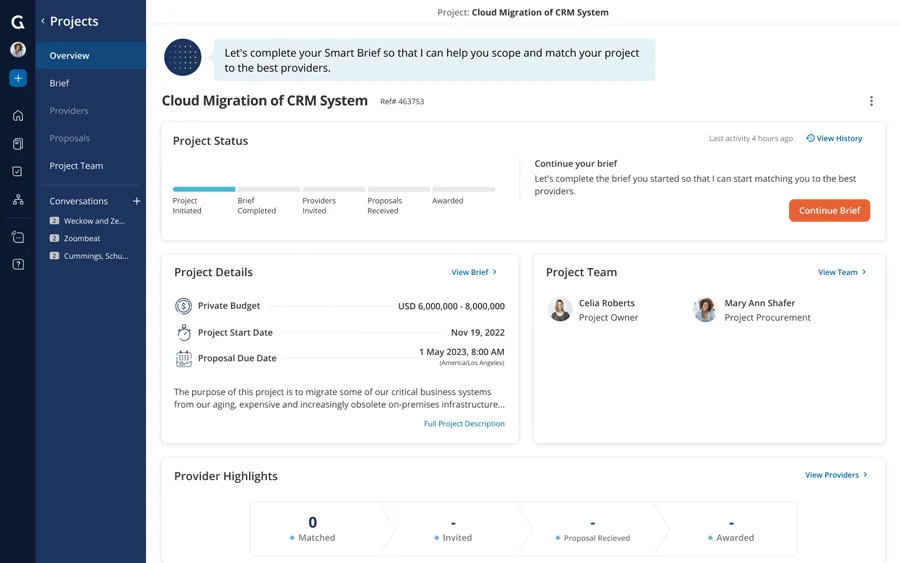Open View Team in Project Team card
The image size is (900, 563).
pos(842,272)
